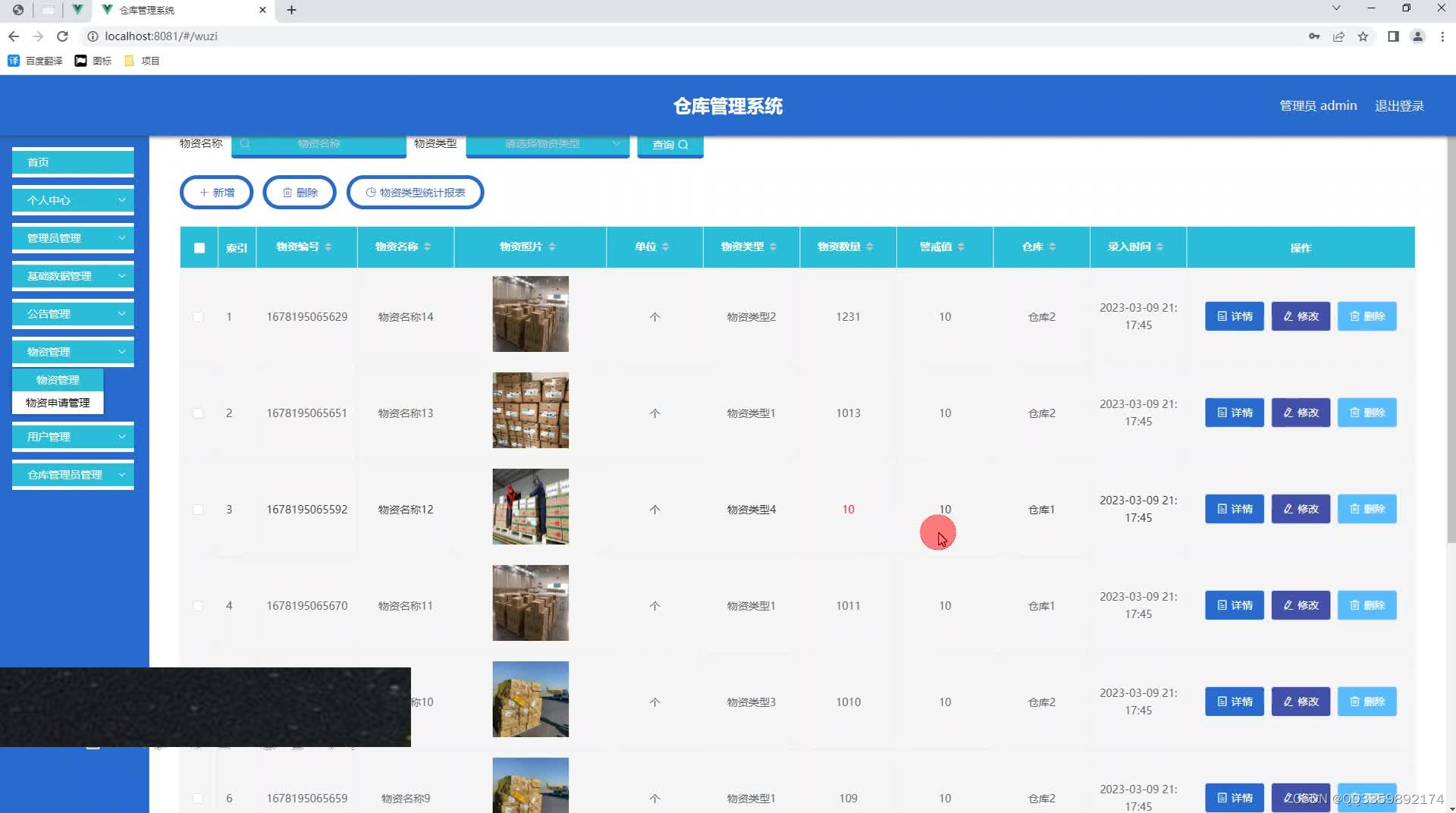Open 详情 for 物资名称14
Screen dimensions: 1456x813
click(1234, 316)
